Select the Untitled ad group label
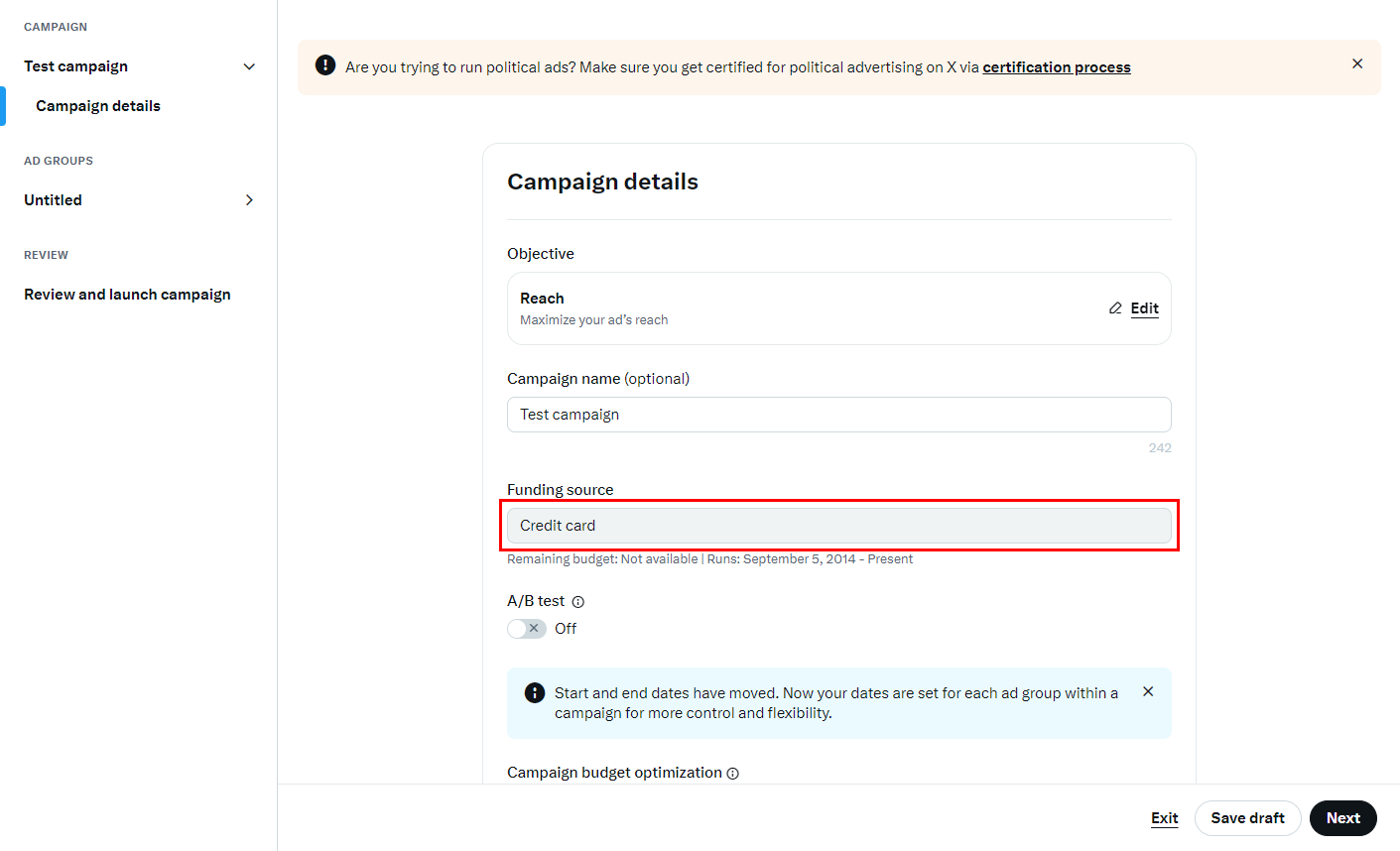 54,200
